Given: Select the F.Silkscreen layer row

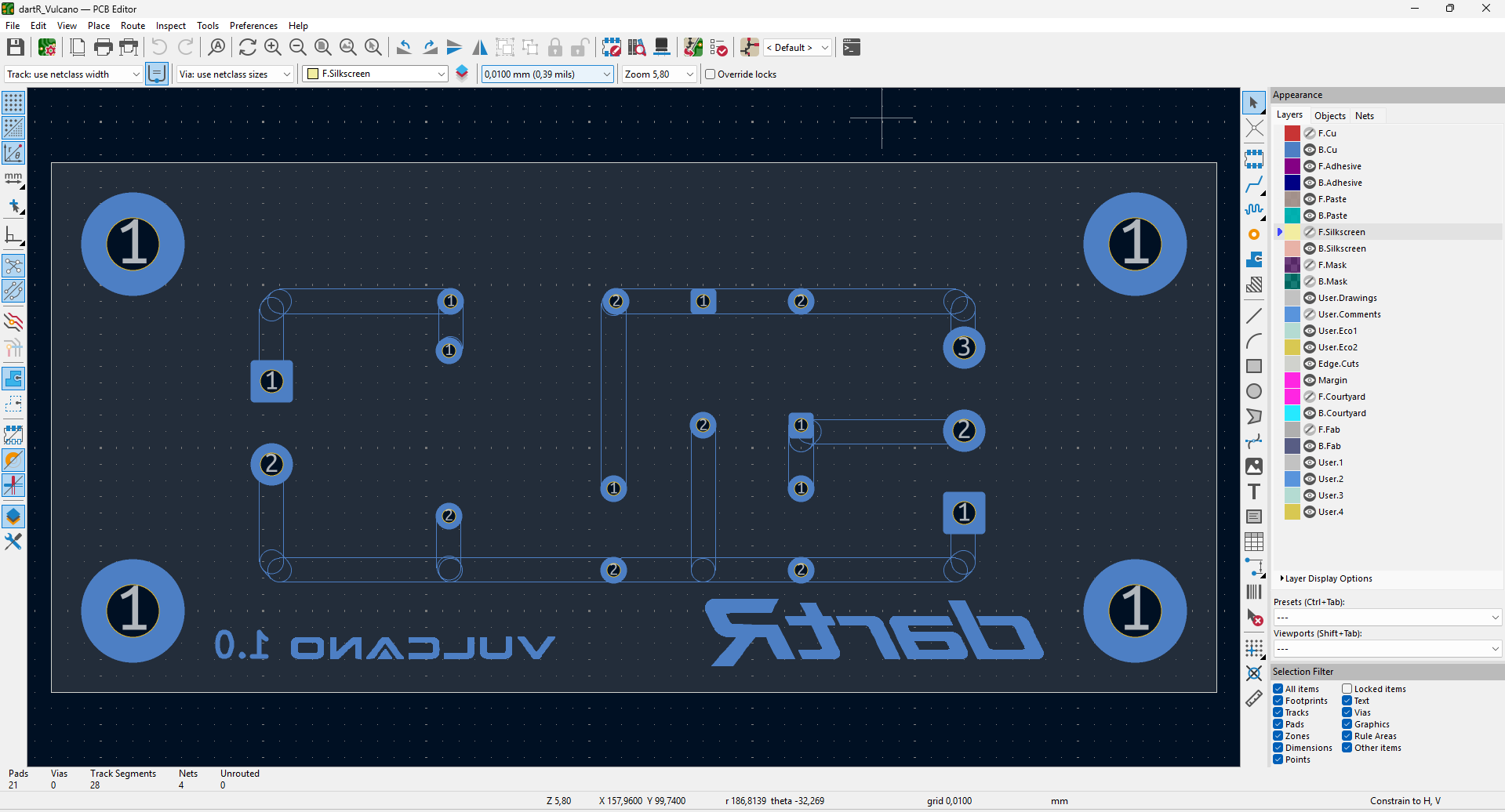Looking at the screenshot, I should (1387, 232).
